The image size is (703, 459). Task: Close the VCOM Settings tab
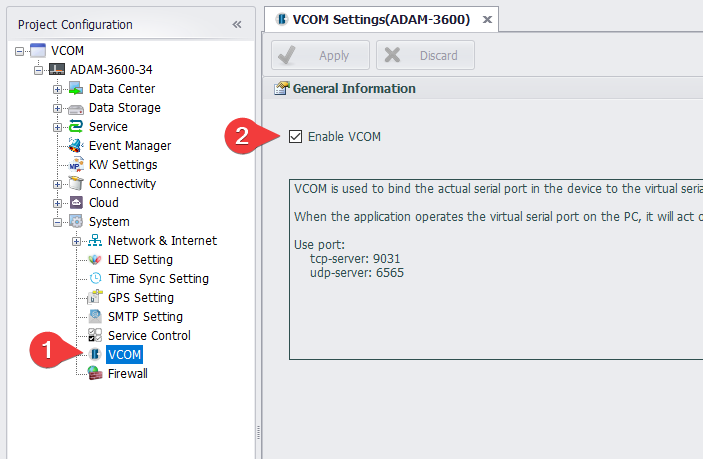(487, 19)
